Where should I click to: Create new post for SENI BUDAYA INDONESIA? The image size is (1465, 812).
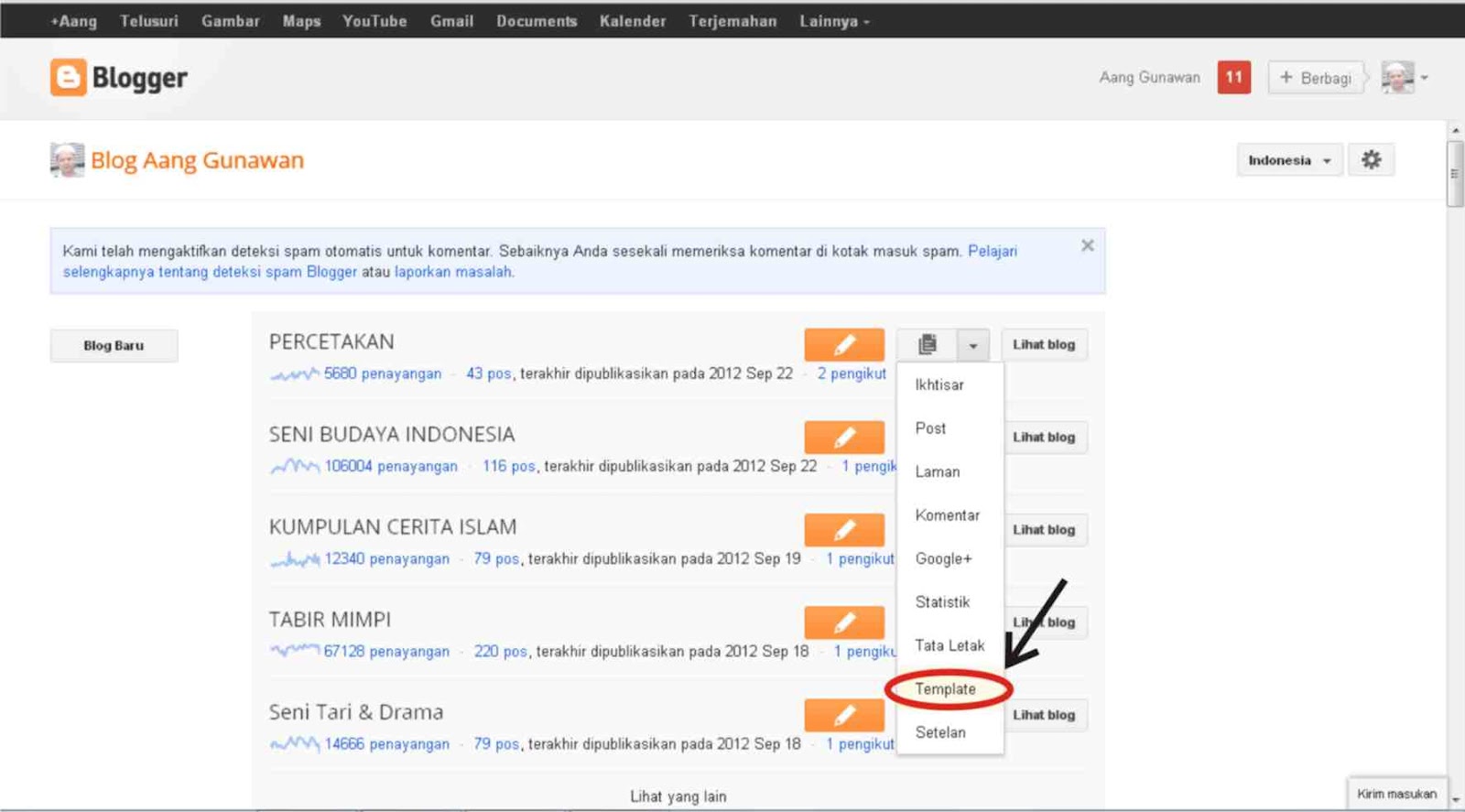pos(844,438)
